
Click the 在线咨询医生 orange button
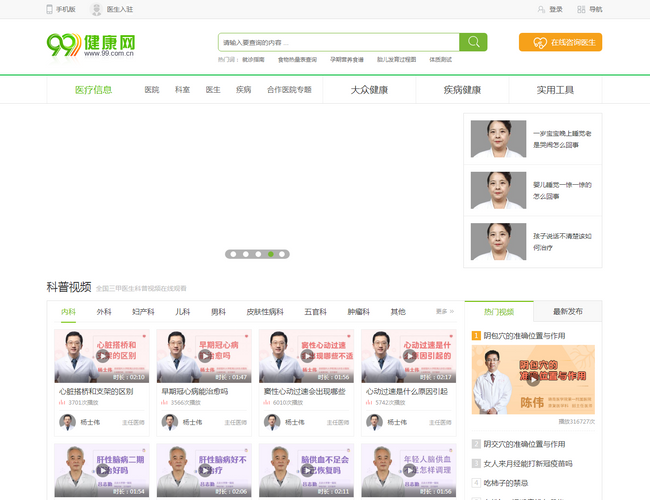click(560, 42)
